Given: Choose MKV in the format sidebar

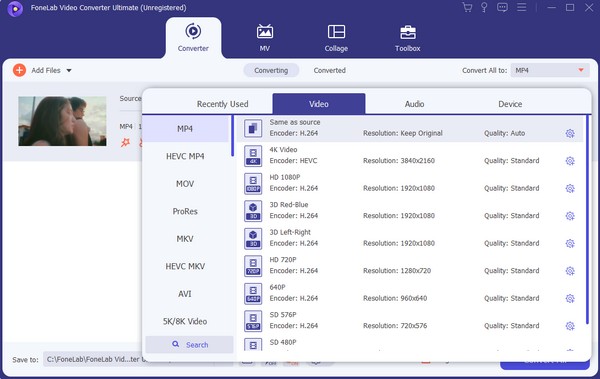Looking at the screenshot, I should [185, 239].
